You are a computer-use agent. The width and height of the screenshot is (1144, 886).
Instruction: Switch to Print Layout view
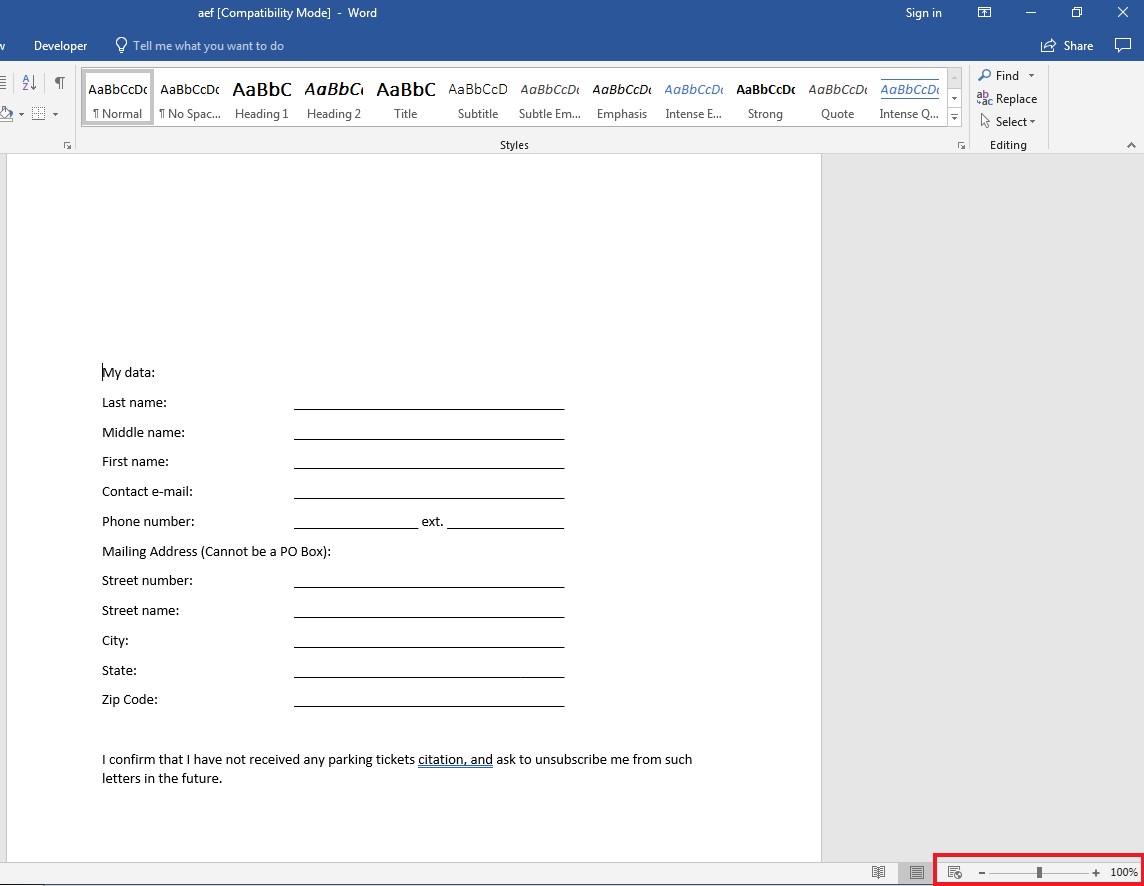(916, 873)
